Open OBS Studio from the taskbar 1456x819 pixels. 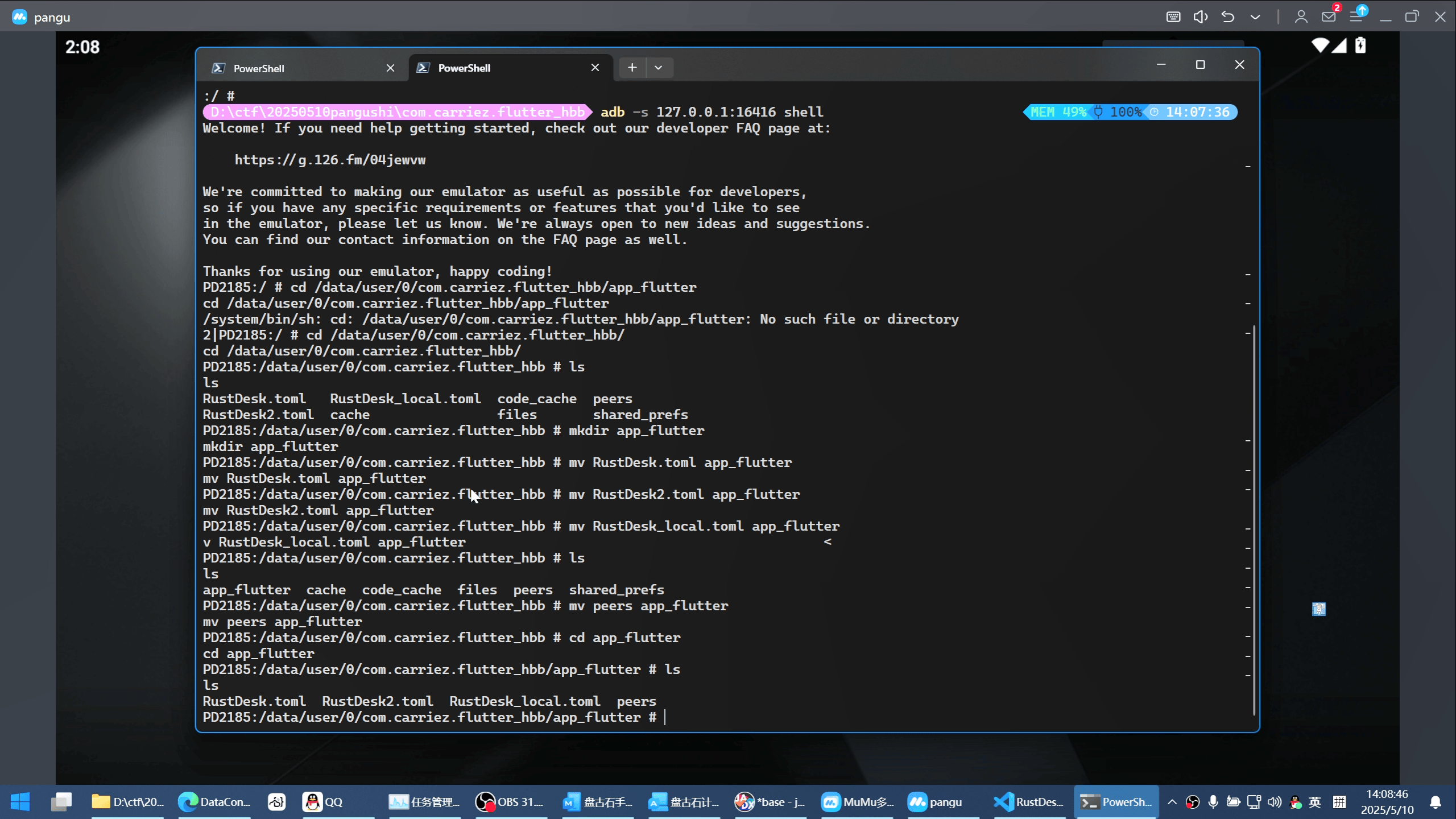[x=509, y=802]
